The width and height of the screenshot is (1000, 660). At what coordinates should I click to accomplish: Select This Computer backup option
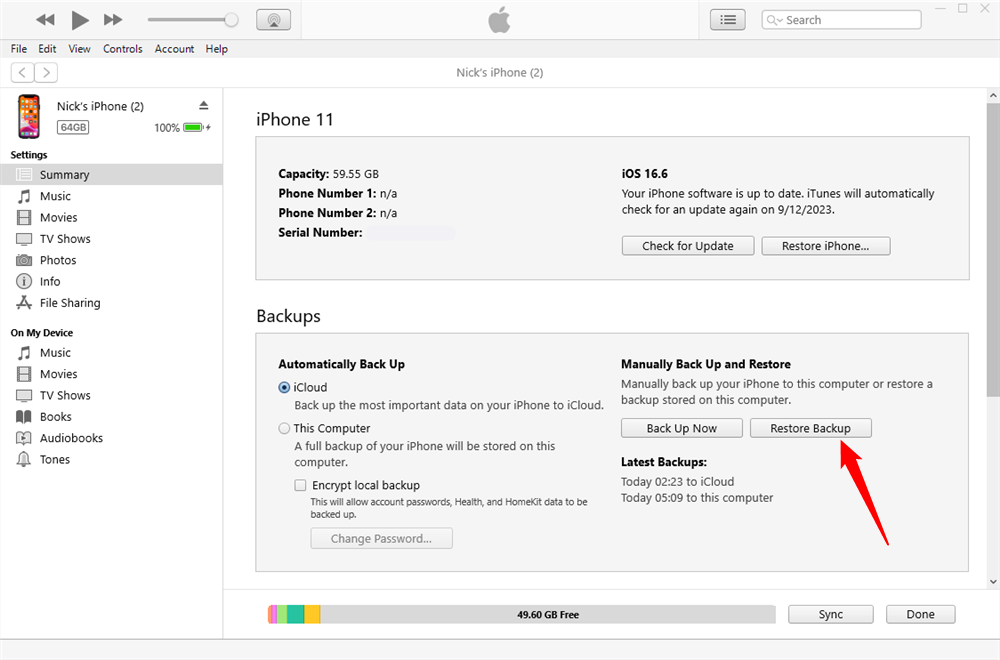(285, 429)
